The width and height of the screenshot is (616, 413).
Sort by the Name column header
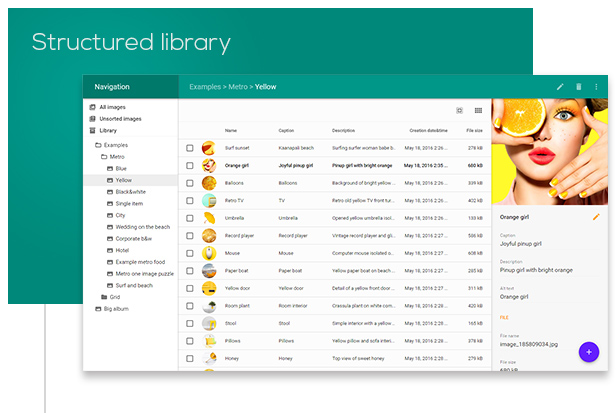(231, 130)
